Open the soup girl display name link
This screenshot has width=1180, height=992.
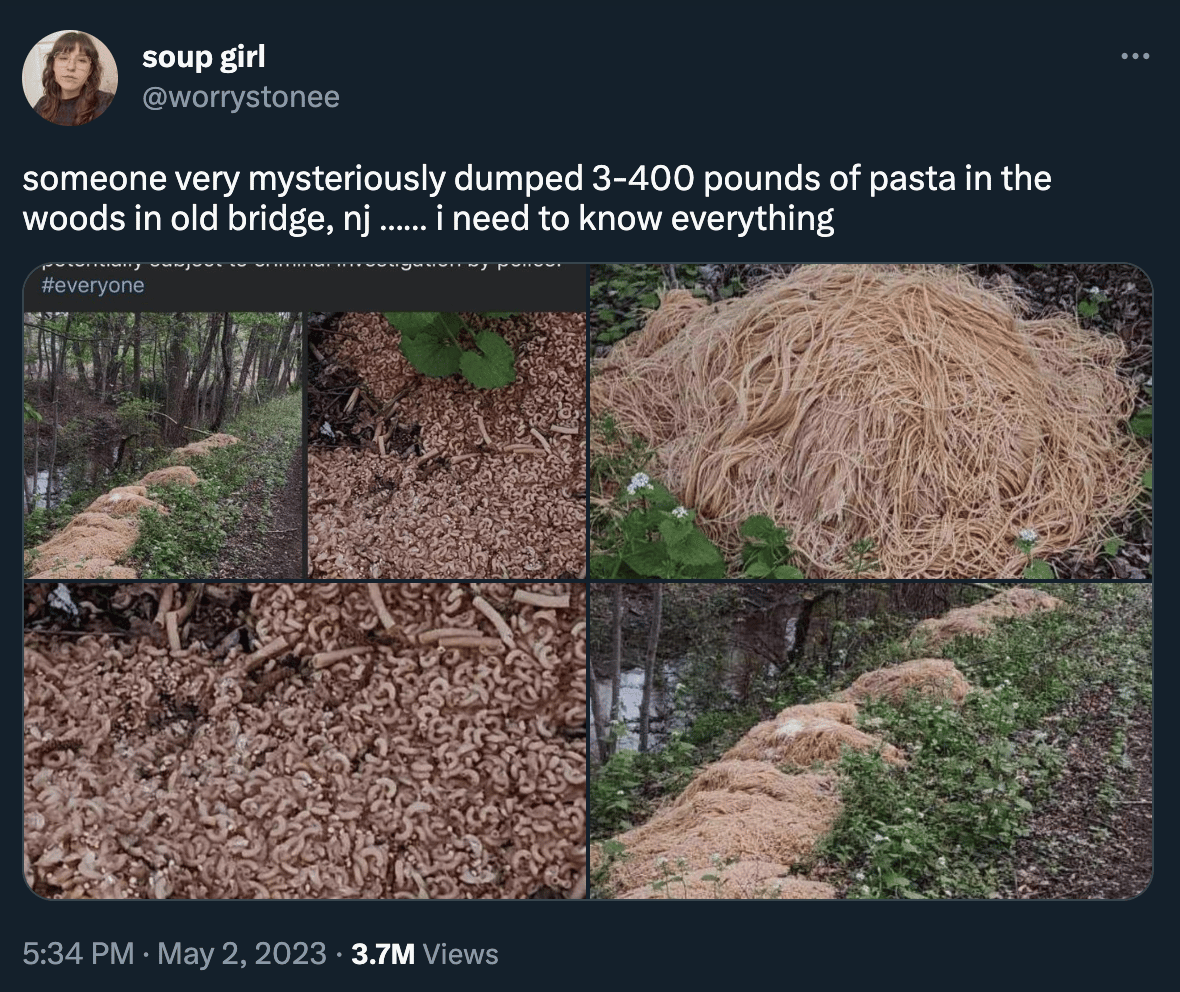tap(203, 57)
